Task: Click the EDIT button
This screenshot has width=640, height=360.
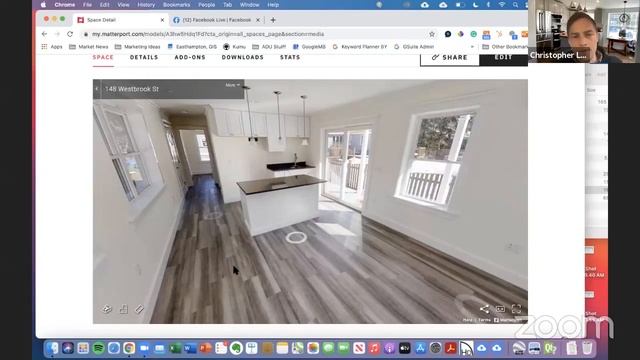Action: [503, 58]
